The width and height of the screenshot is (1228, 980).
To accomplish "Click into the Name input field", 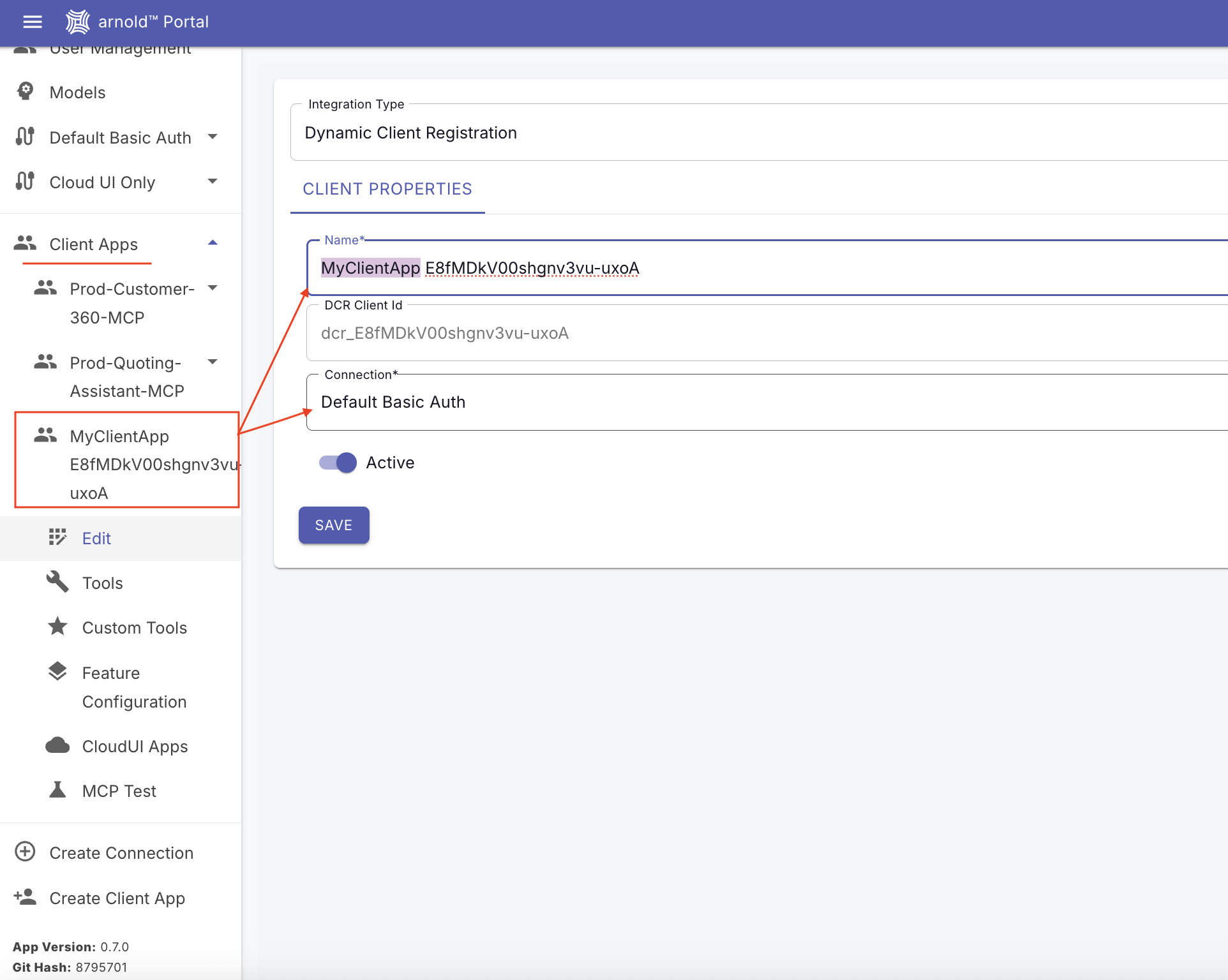I will [767, 268].
